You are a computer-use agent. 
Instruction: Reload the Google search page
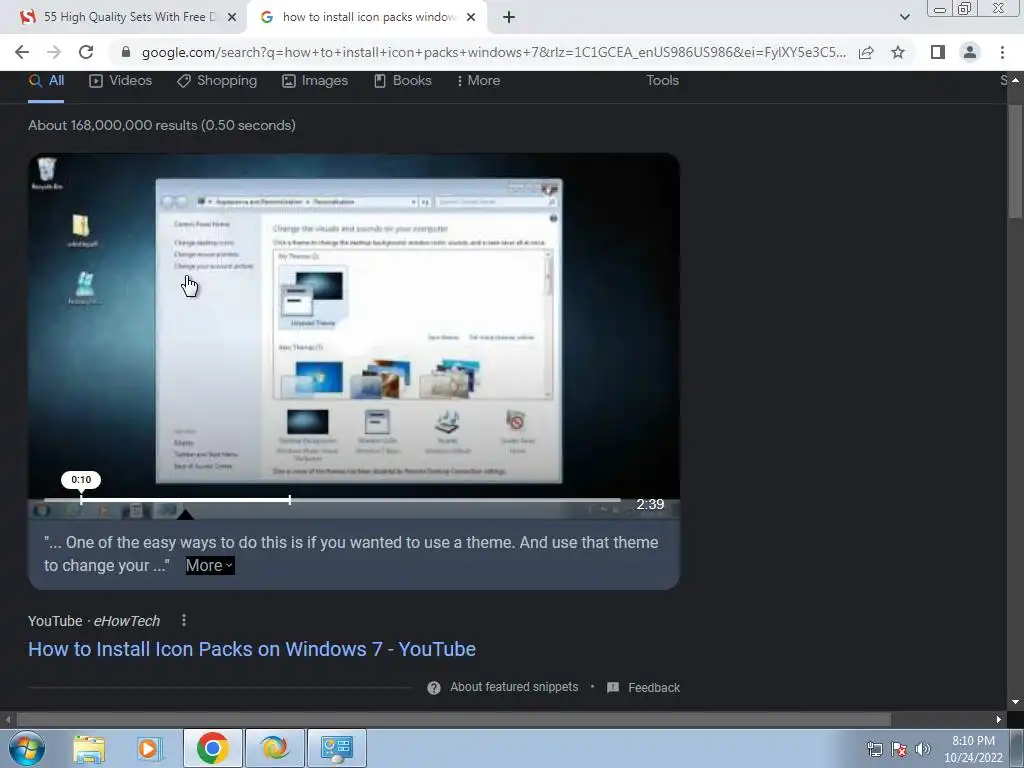tap(86, 52)
